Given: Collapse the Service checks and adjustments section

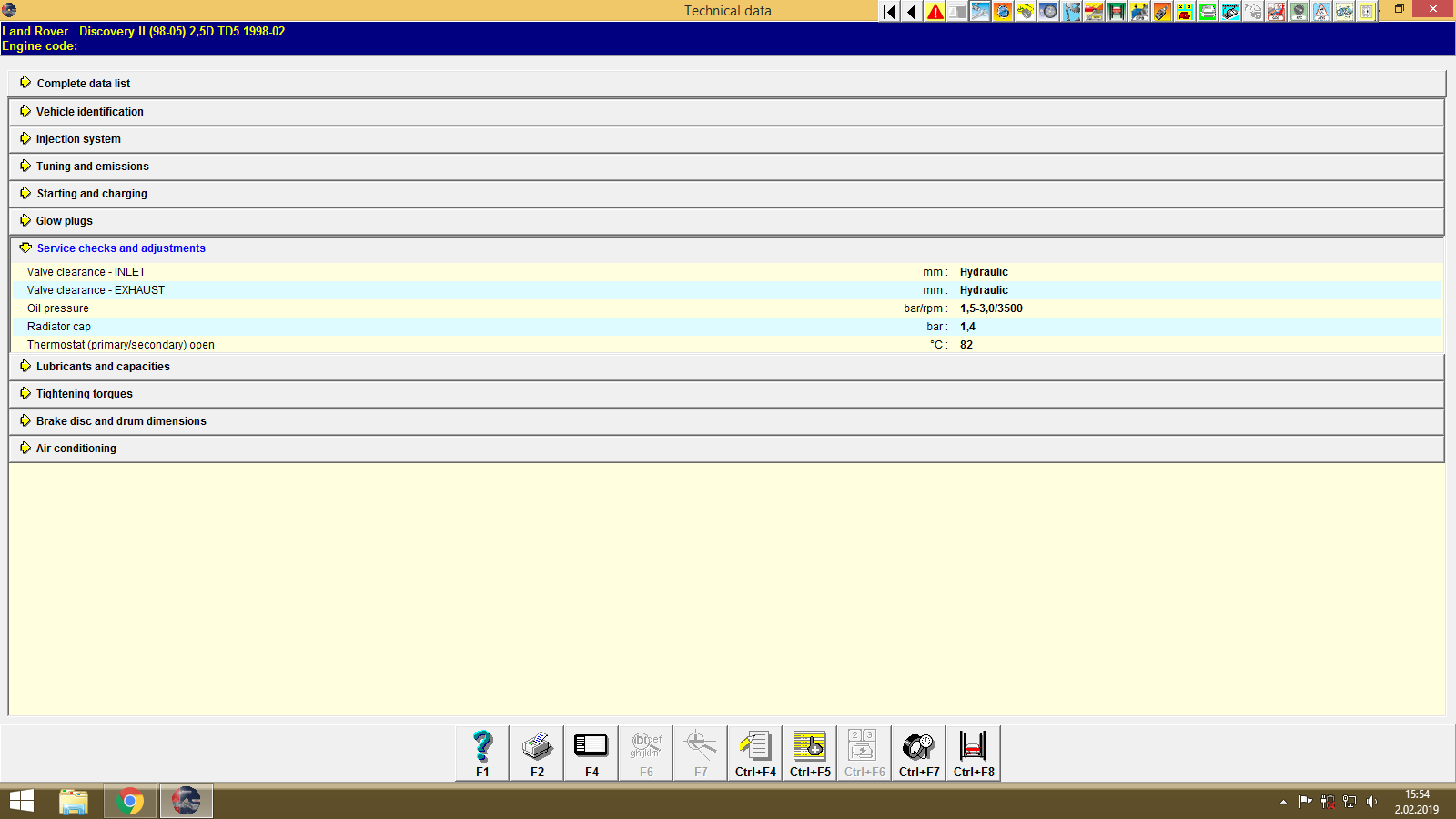Looking at the screenshot, I should point(120,248).
